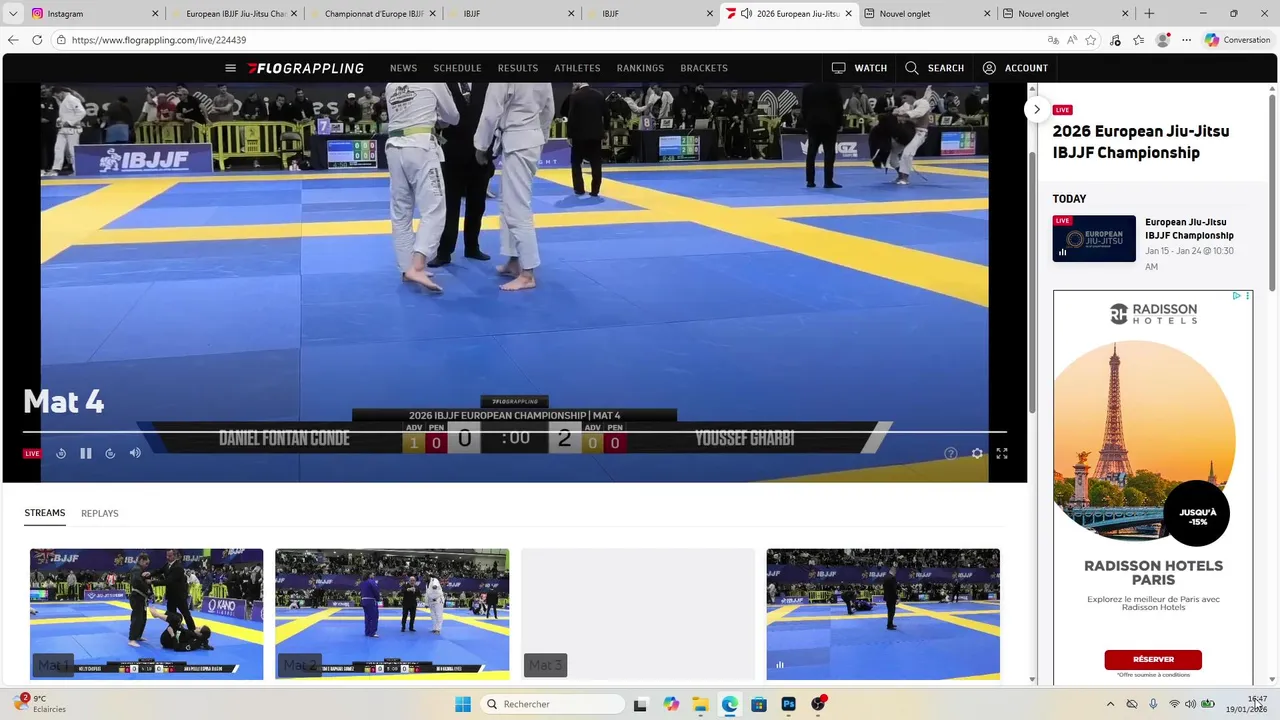Screen dimensions: 1280x720
Task: Open the SCHEDULE menu item
Action: tap(457, 68)
